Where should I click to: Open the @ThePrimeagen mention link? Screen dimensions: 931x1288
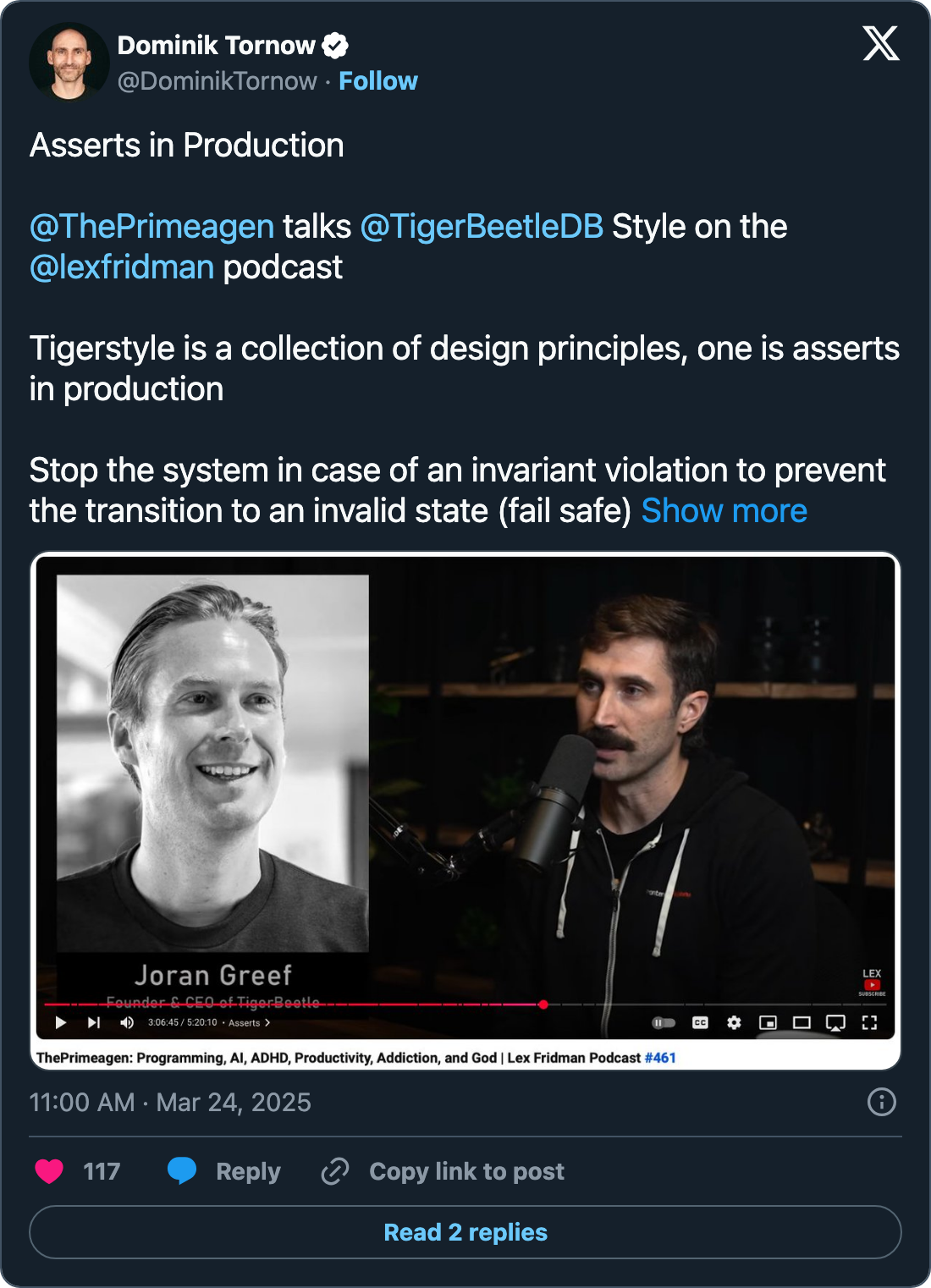pyautogui.click(x=152, y=227)
